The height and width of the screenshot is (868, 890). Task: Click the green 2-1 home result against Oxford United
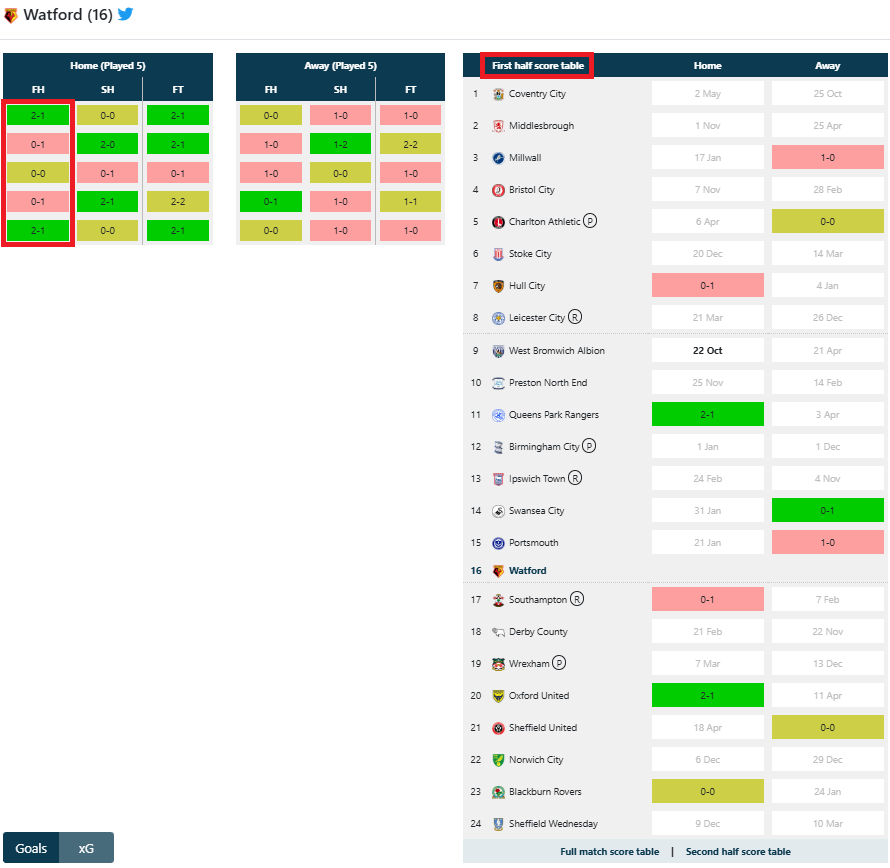(707, 696)
